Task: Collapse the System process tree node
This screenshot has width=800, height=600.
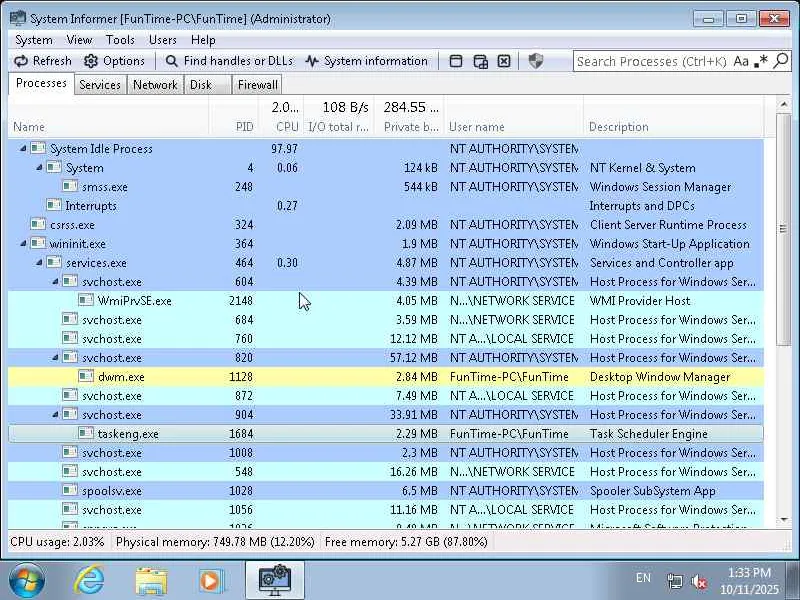Action: pos(39,167)
